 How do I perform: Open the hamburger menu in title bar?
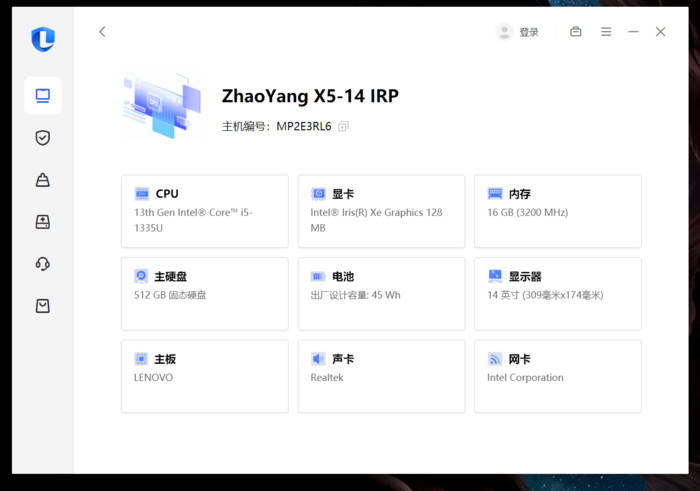point(606,32)
